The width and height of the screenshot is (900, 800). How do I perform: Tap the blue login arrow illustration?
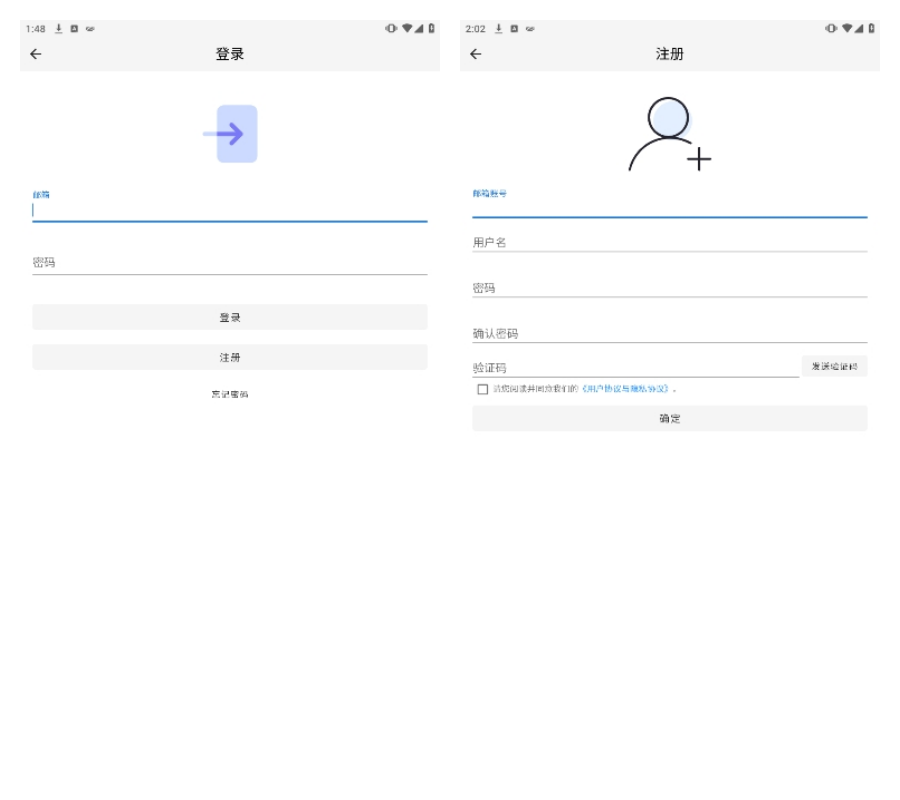click(x=231, y=134)
